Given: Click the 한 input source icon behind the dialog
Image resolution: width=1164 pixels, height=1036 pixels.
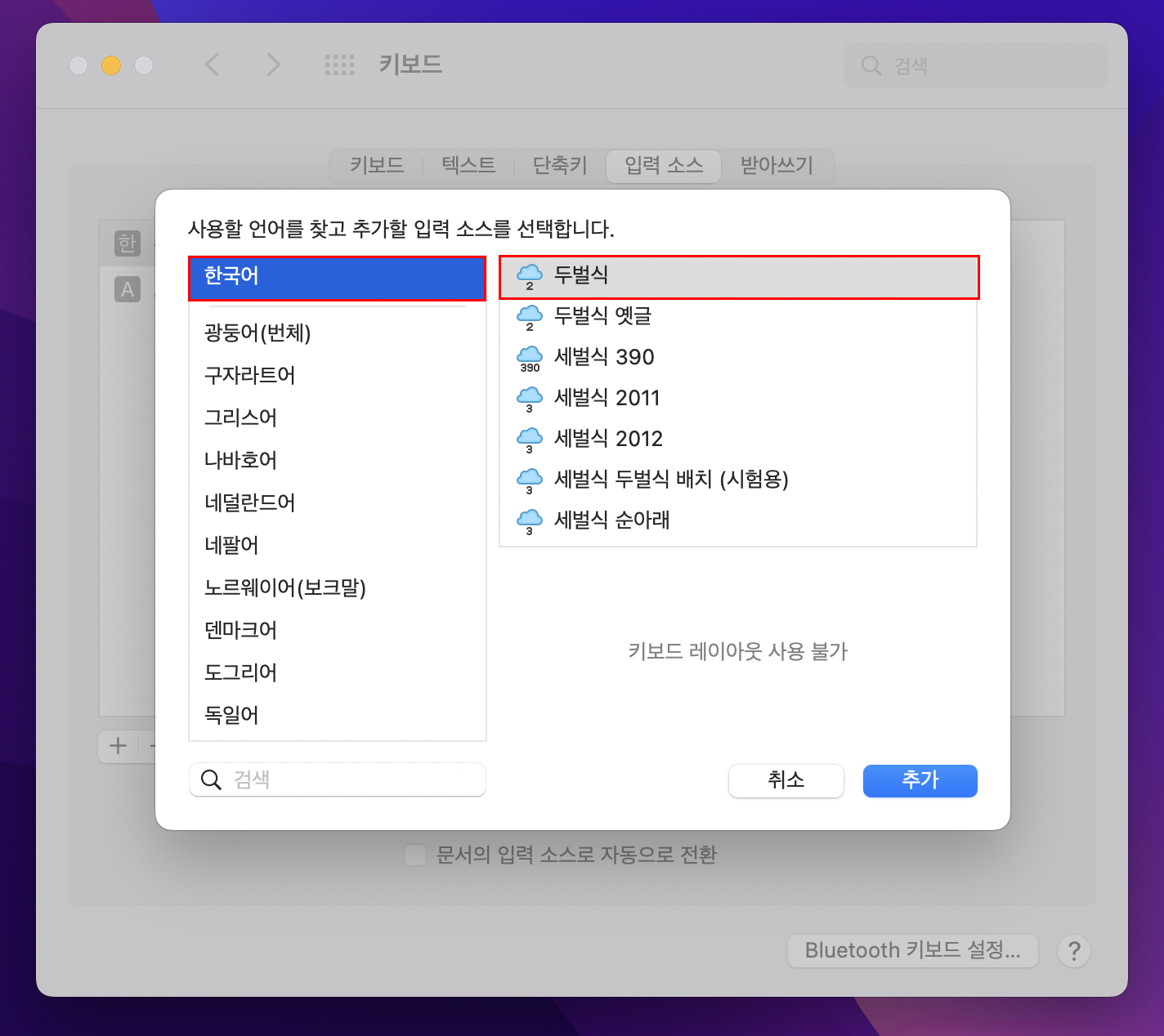Looking at the screenshot, I should pos(127,243).
